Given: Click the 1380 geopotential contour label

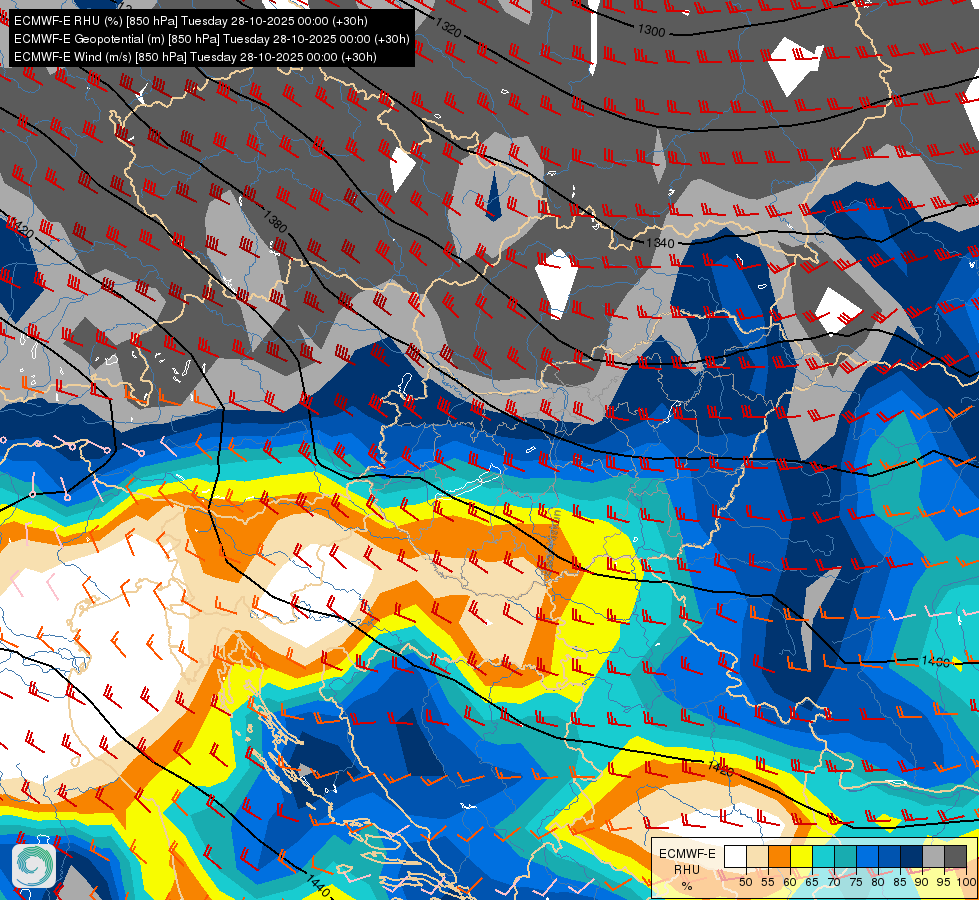Looking at the screenshot, I should [275, 221].
